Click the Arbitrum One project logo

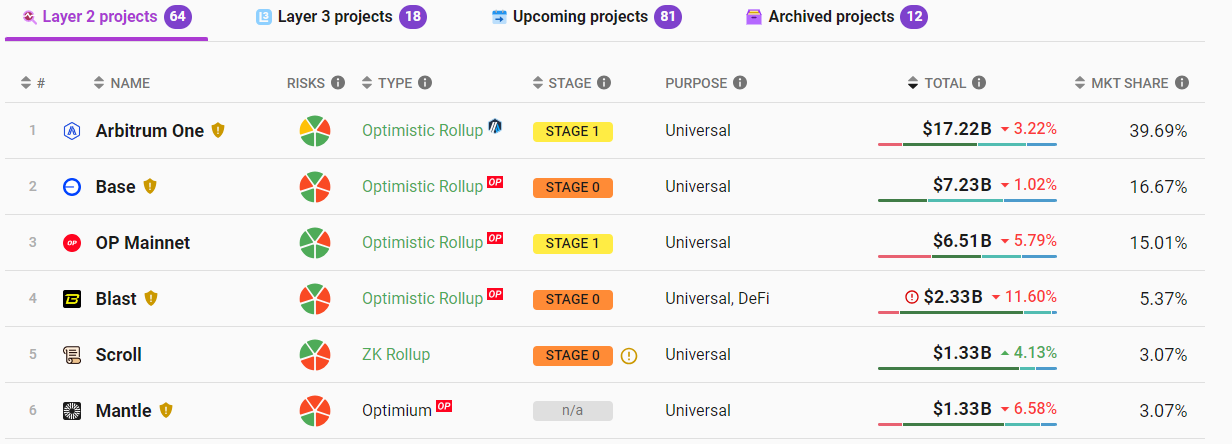click(x=71, y=131)
